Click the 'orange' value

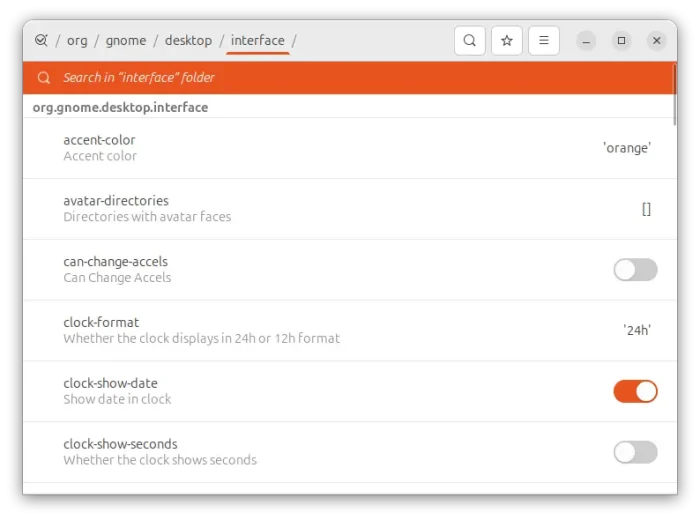(627, 148)
